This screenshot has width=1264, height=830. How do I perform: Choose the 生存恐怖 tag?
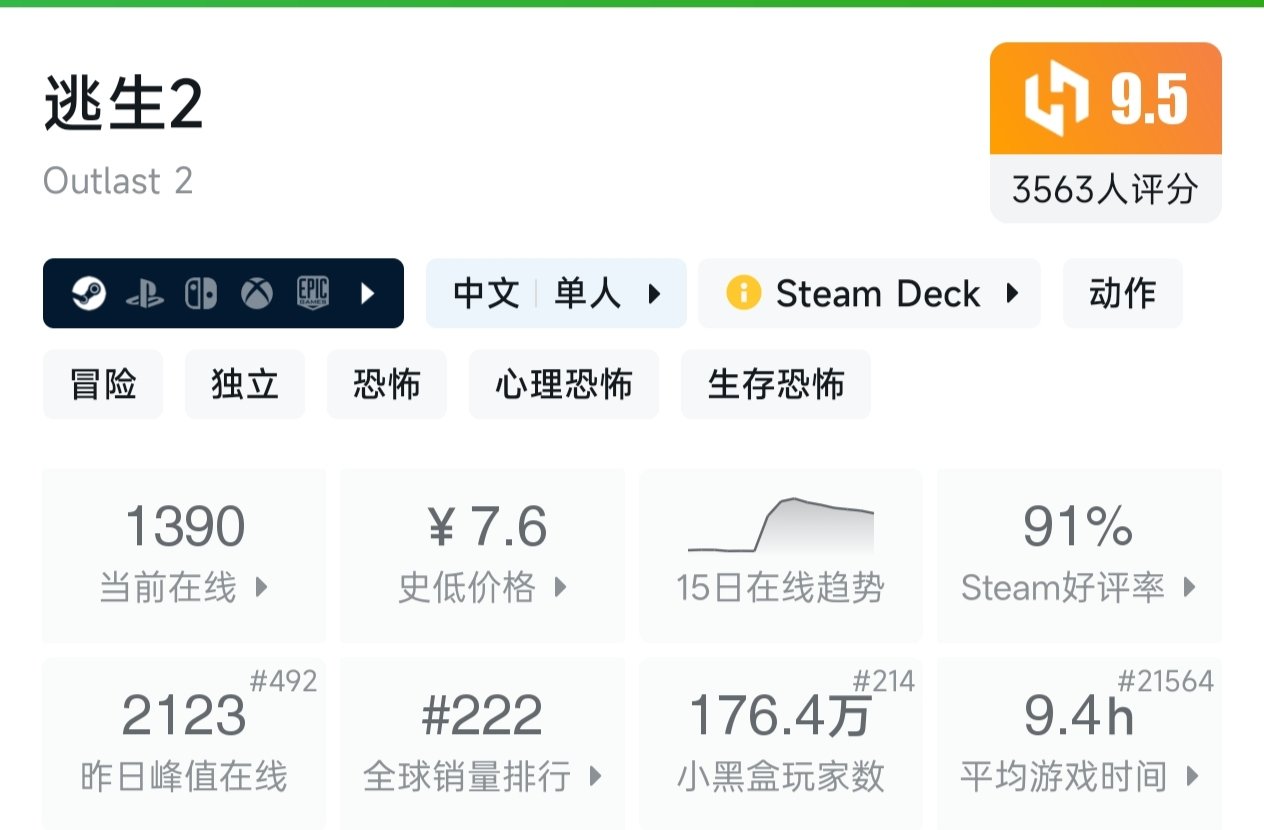(x=776, y=384)
